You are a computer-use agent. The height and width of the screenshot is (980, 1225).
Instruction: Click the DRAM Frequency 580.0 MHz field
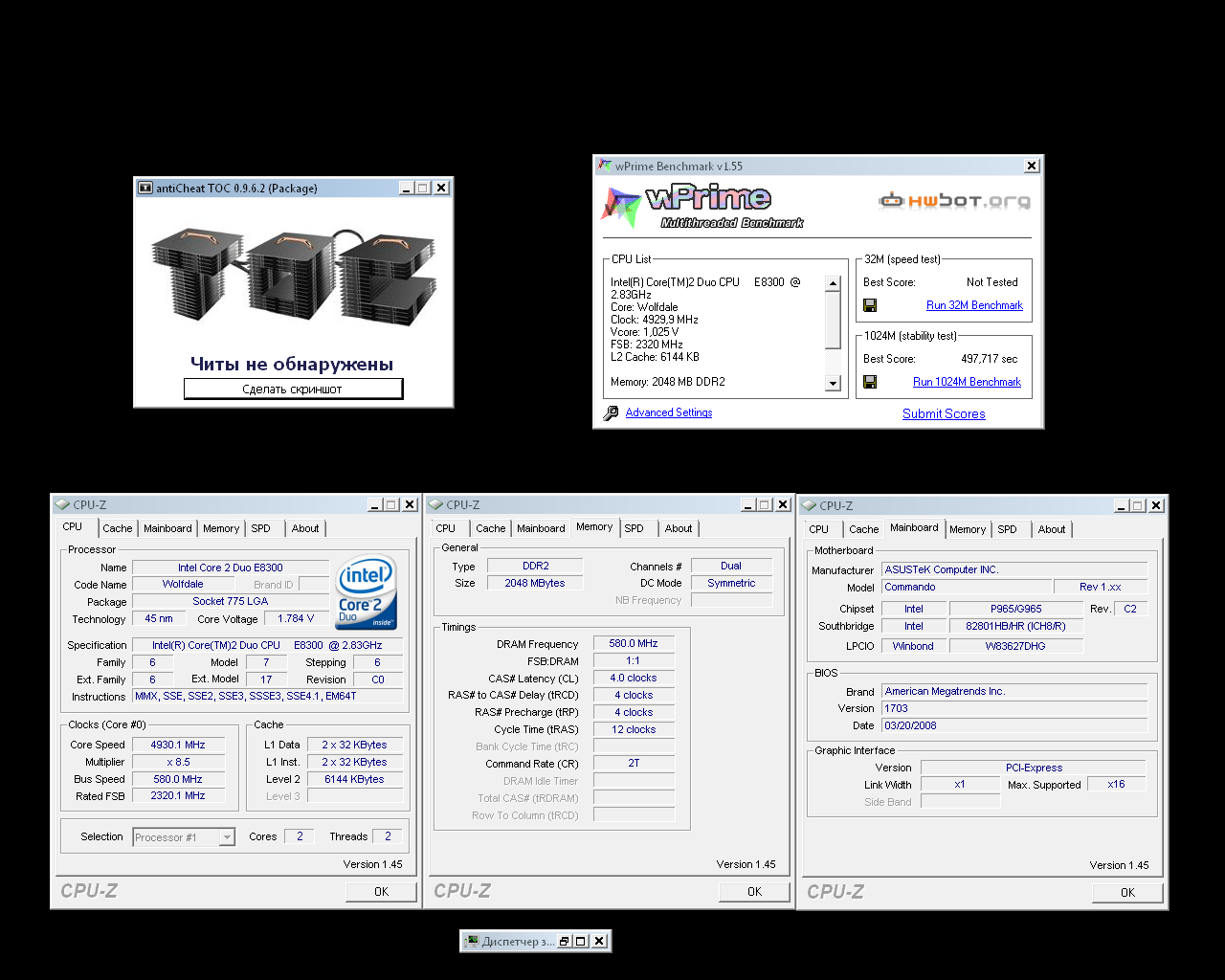tap(634, 643)
